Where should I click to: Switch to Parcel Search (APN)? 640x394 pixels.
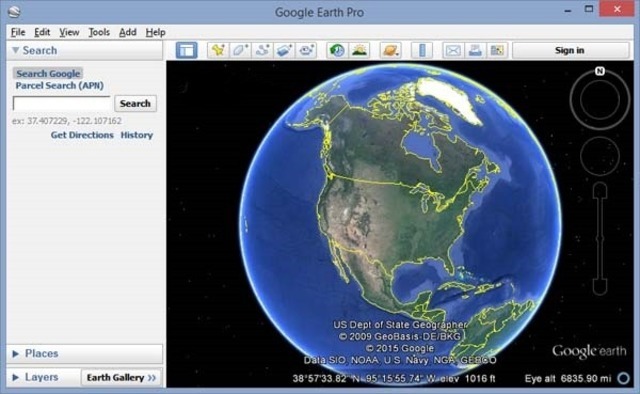click(60, 85)
